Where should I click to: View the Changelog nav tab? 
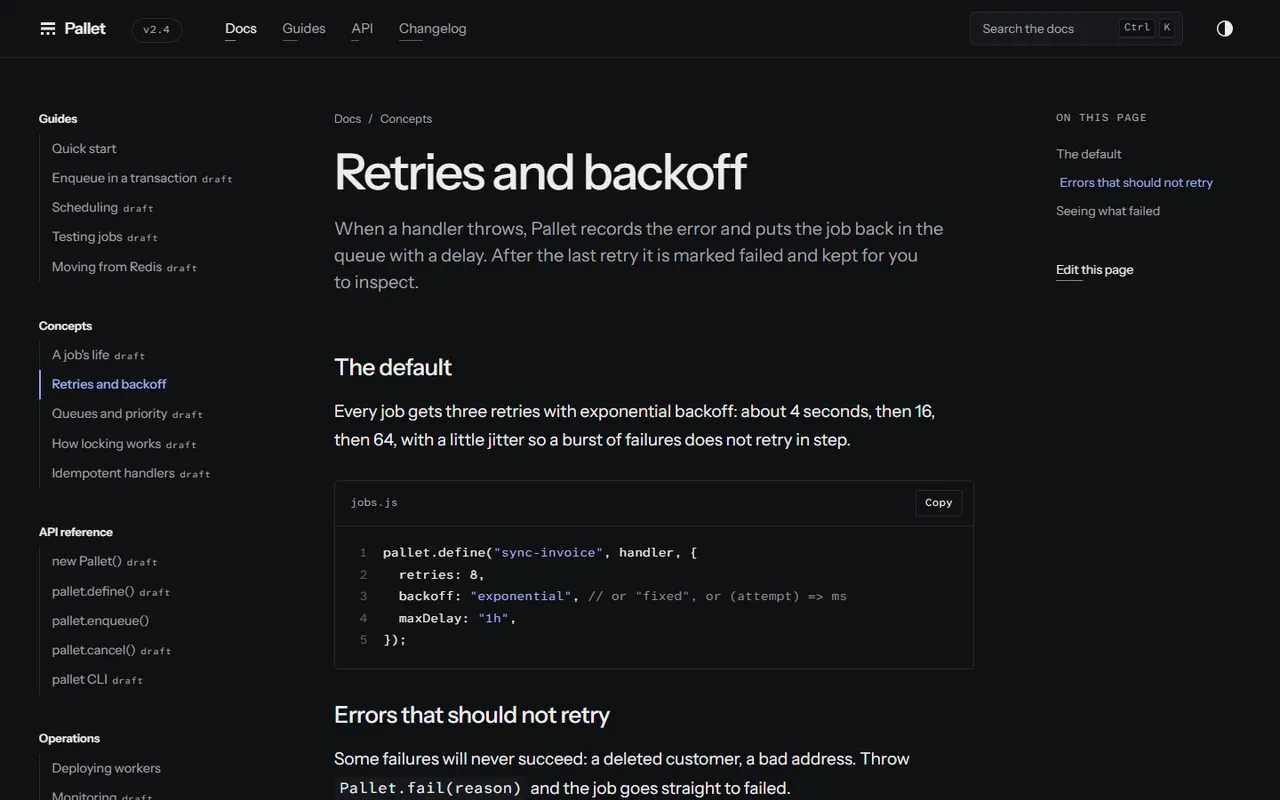[433, 28]
